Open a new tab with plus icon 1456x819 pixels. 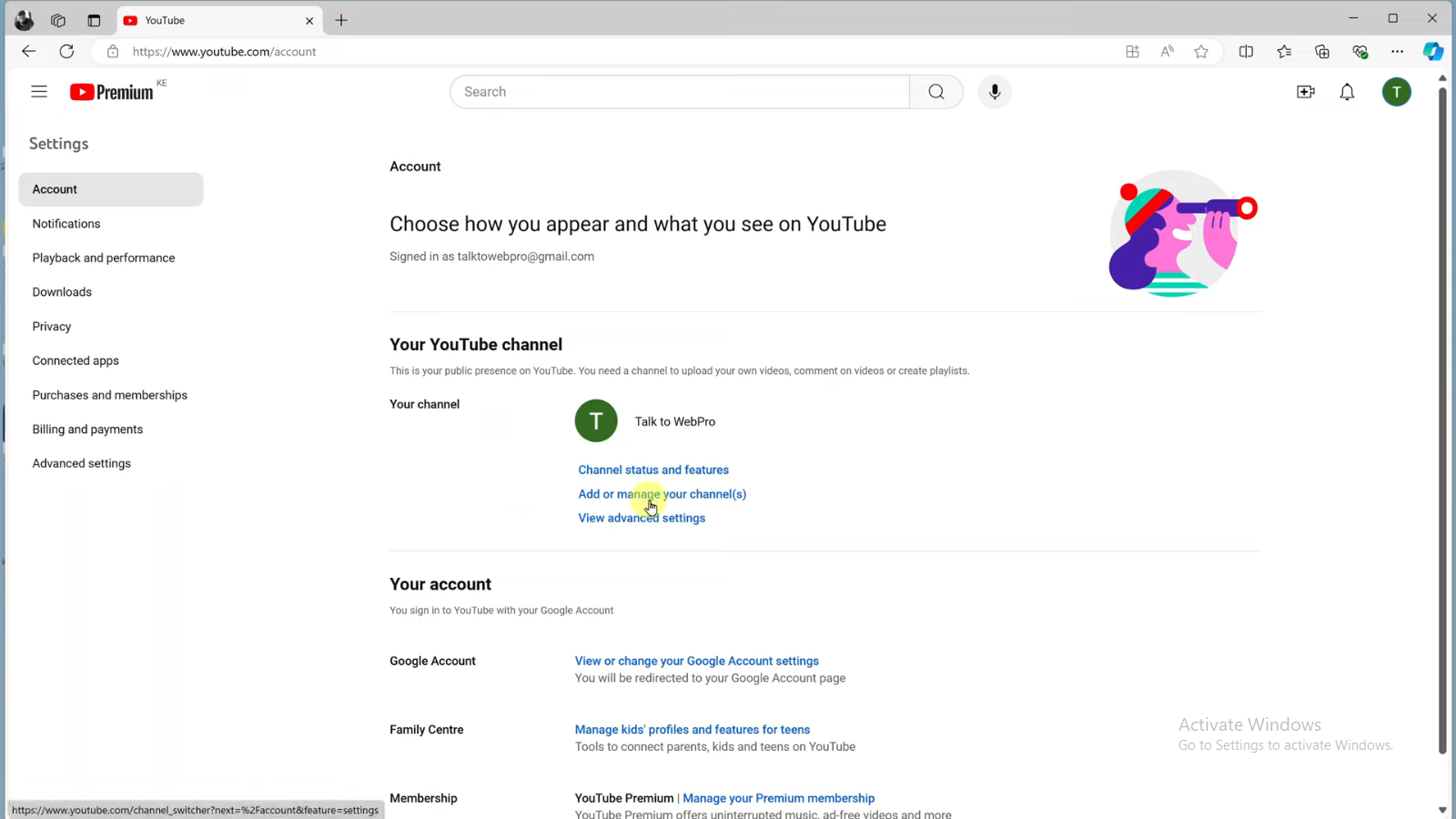tap(341, 20)
